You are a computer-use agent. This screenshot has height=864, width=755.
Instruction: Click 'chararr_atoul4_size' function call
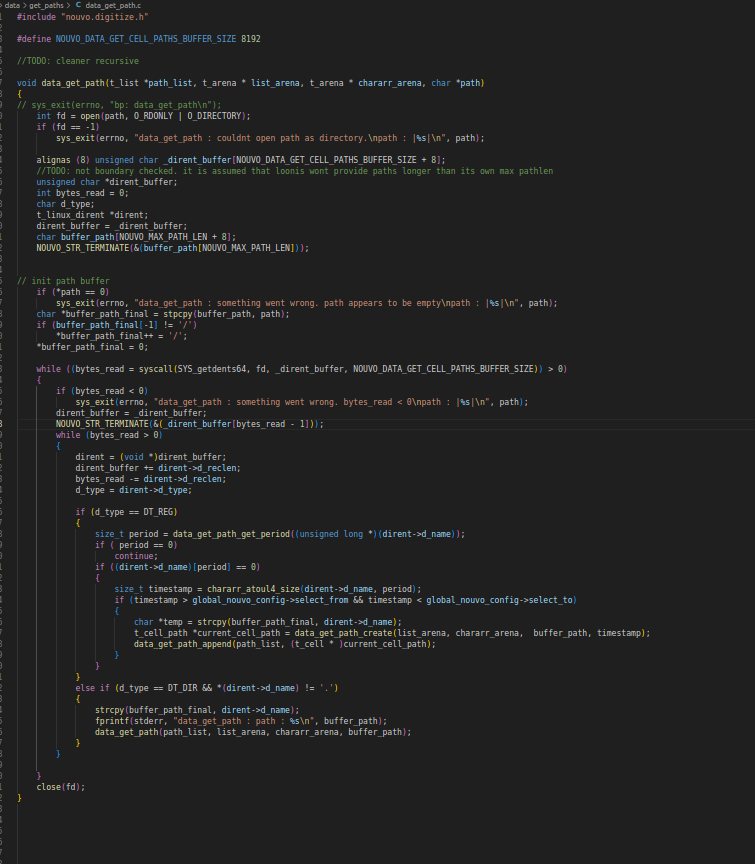253,589
